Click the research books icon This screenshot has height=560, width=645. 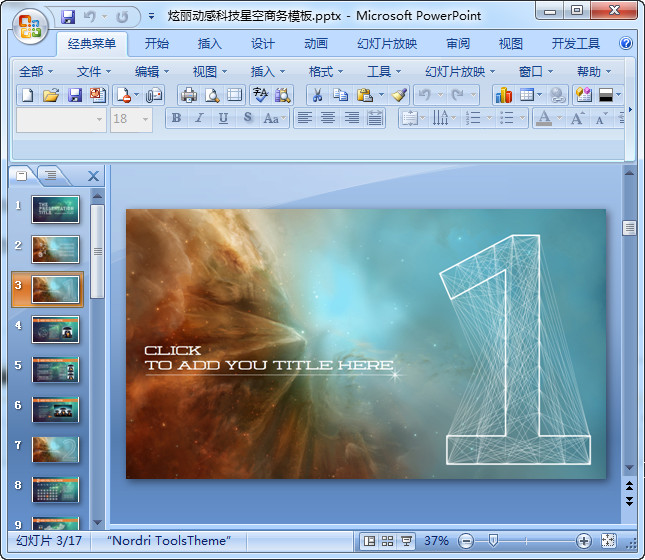pyautogui.click(x=283, y=95)
